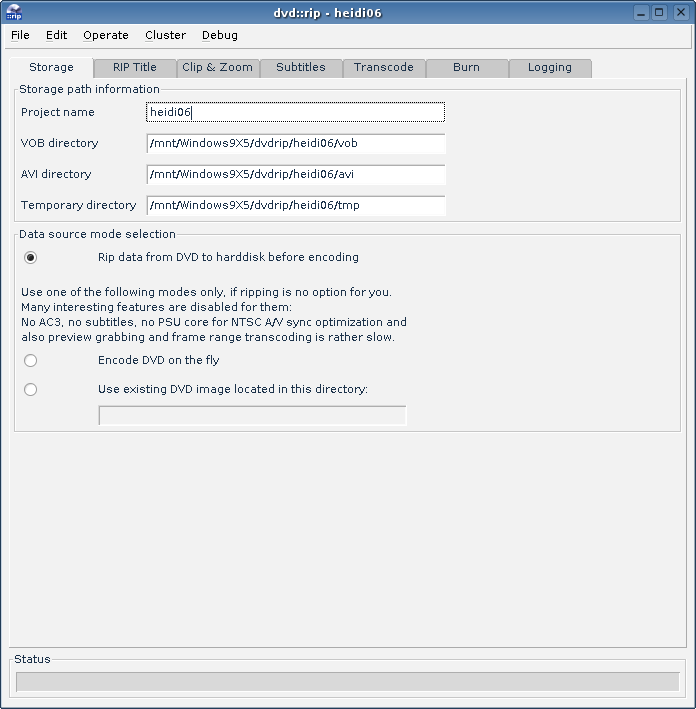Click the 'VOB directory' label

pos(59,143)
